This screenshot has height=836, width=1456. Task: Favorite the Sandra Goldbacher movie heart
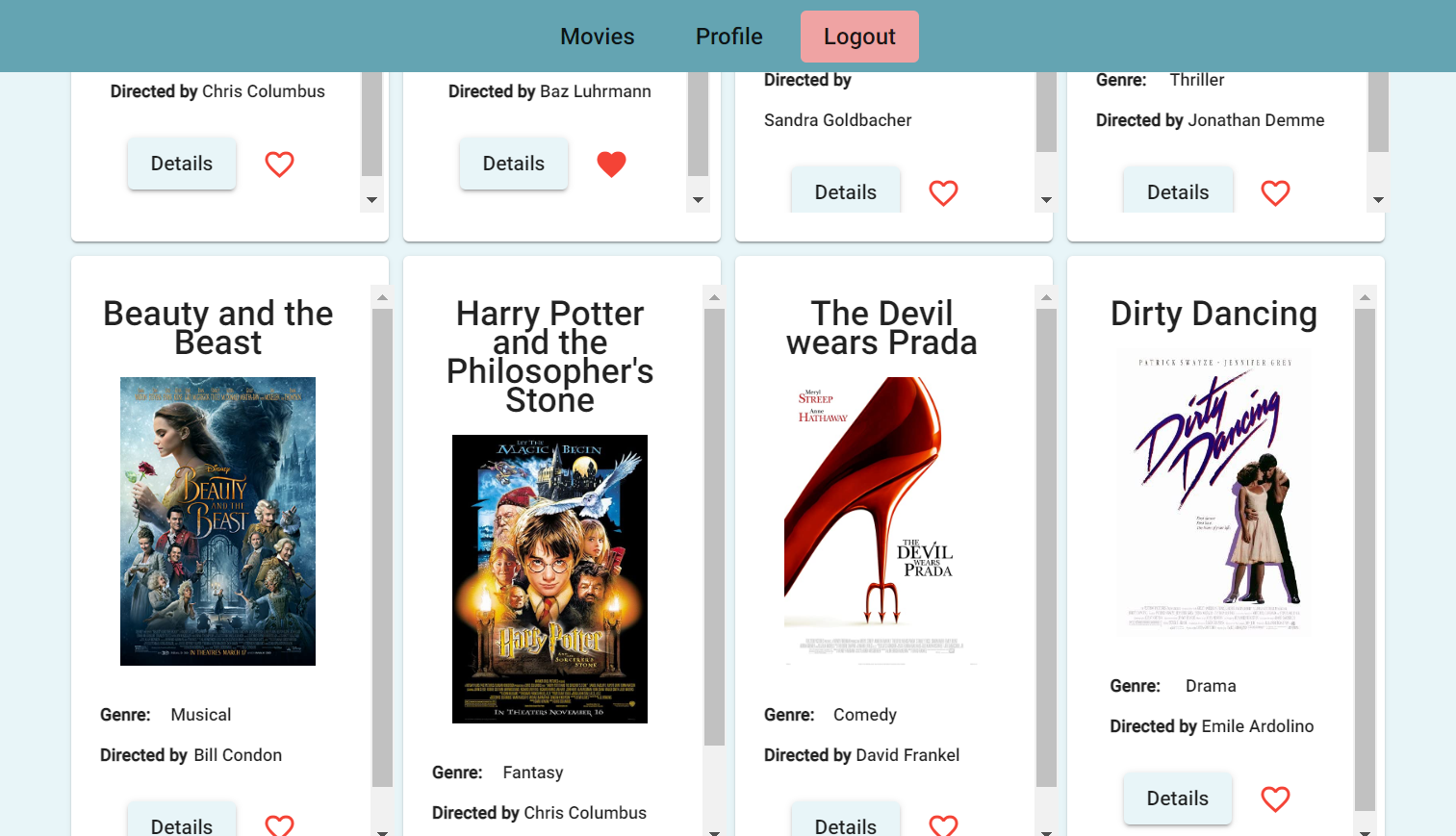click(943, 193)
